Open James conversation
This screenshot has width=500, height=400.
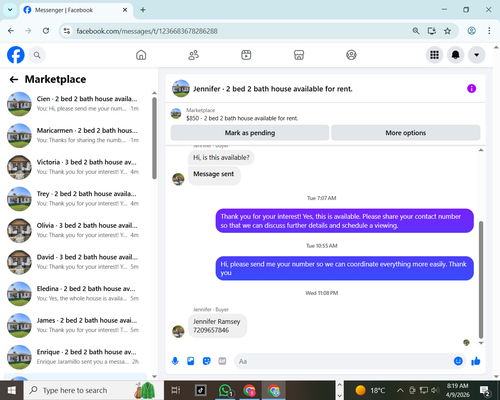click(77, 325)
